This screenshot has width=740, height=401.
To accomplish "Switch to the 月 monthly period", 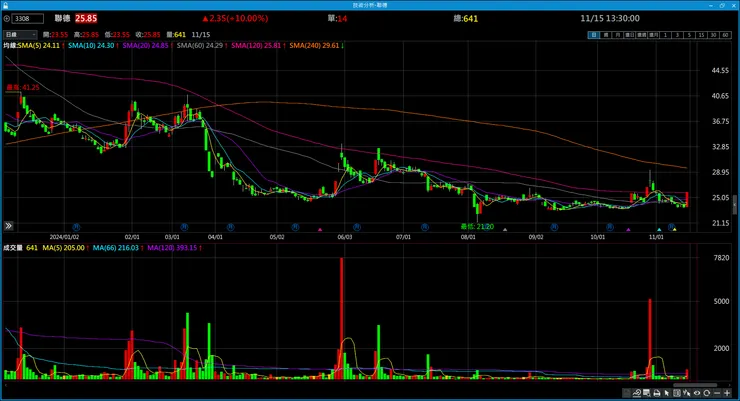I will click(x=617, y=35).
